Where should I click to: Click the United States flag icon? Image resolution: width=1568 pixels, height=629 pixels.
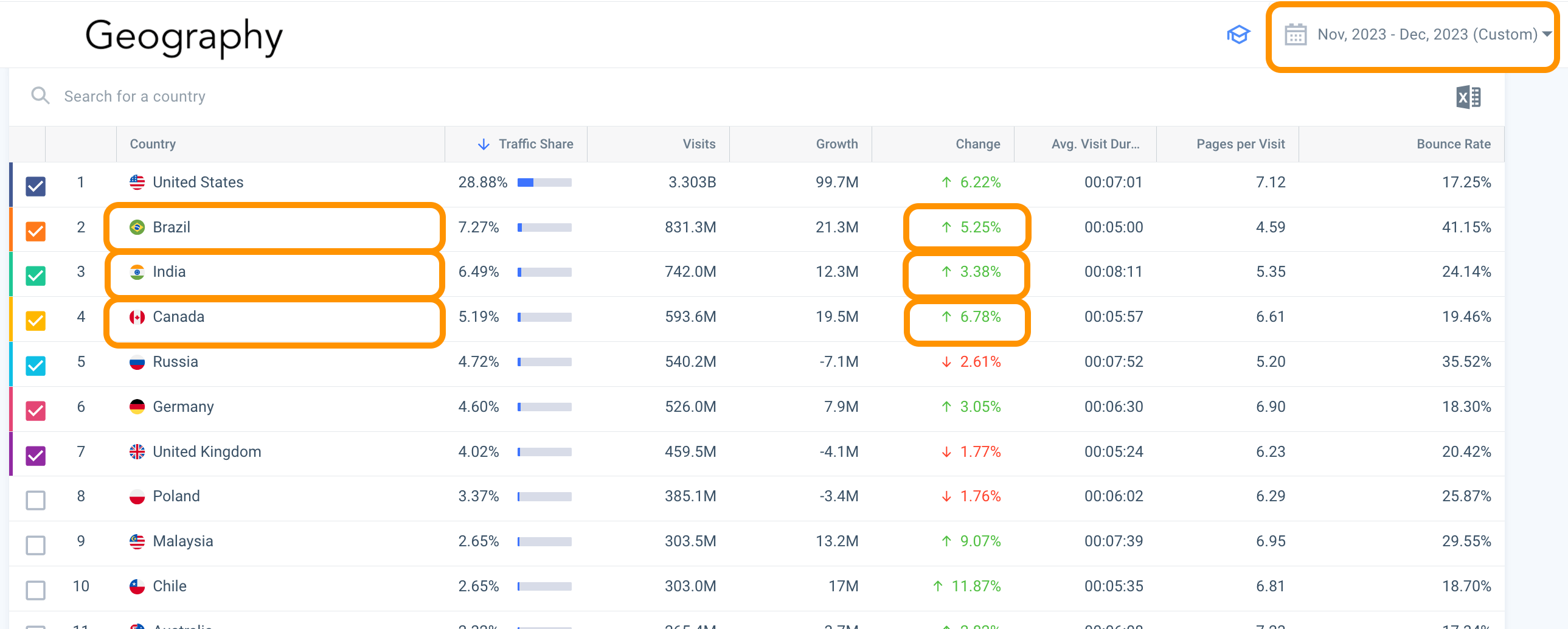[x=137, y=181]
